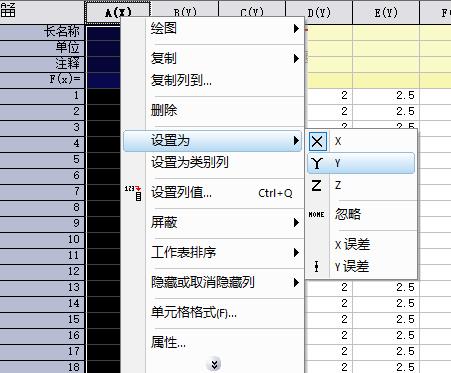Screen dimensions: 451x373
Task: Choose the Y designation icon in submenu
Action: 317,163
